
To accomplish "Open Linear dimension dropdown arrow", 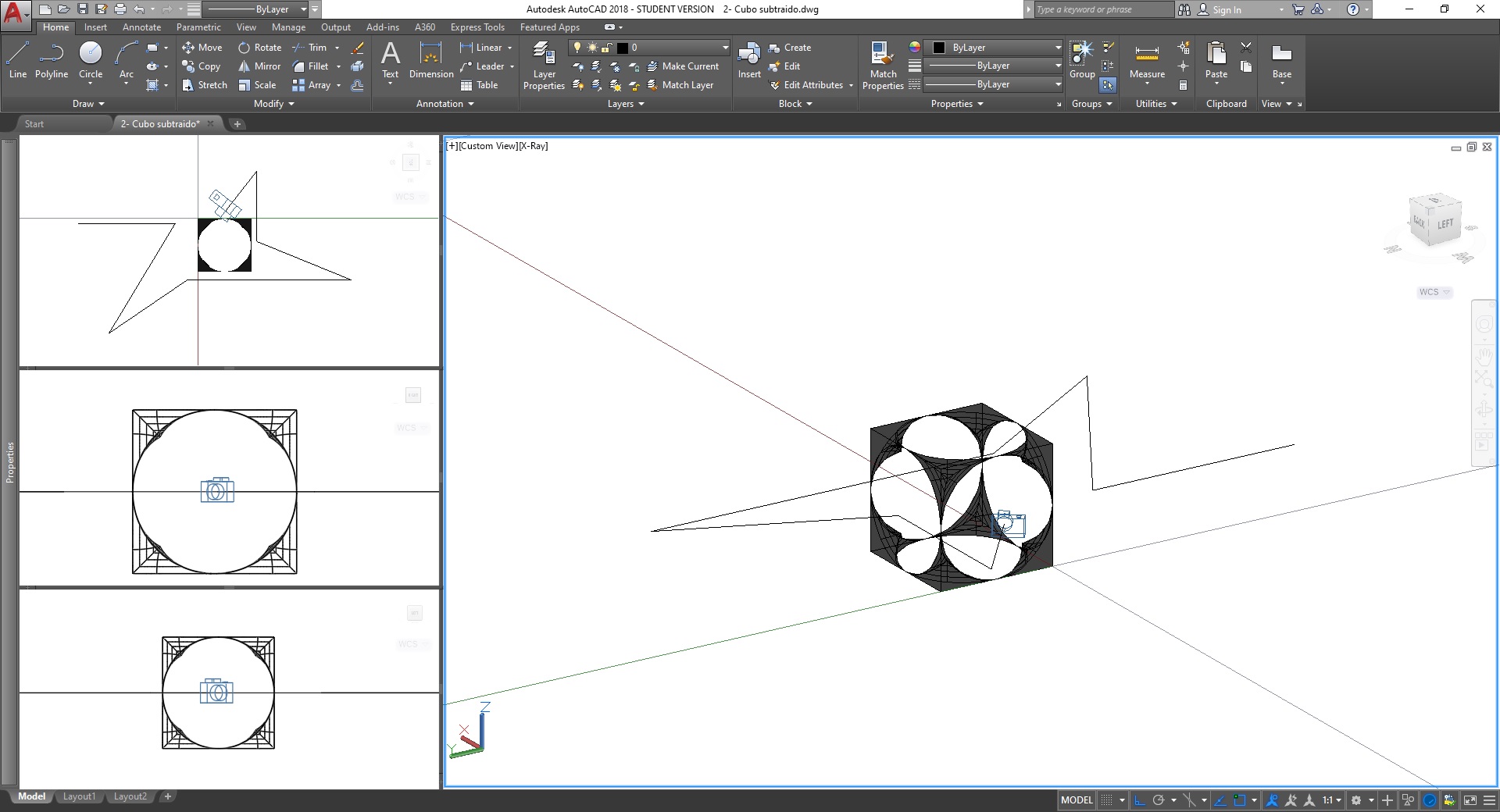I will click(510, 48).
